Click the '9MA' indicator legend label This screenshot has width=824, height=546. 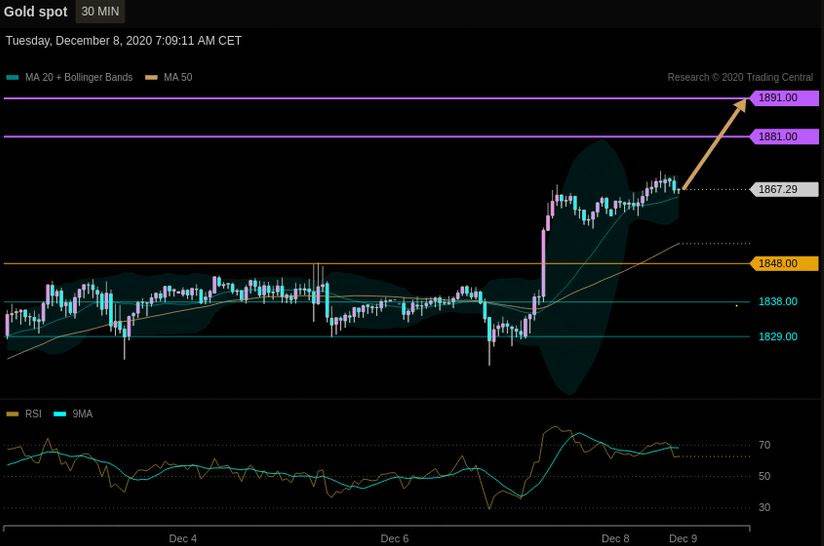(83, 414)
